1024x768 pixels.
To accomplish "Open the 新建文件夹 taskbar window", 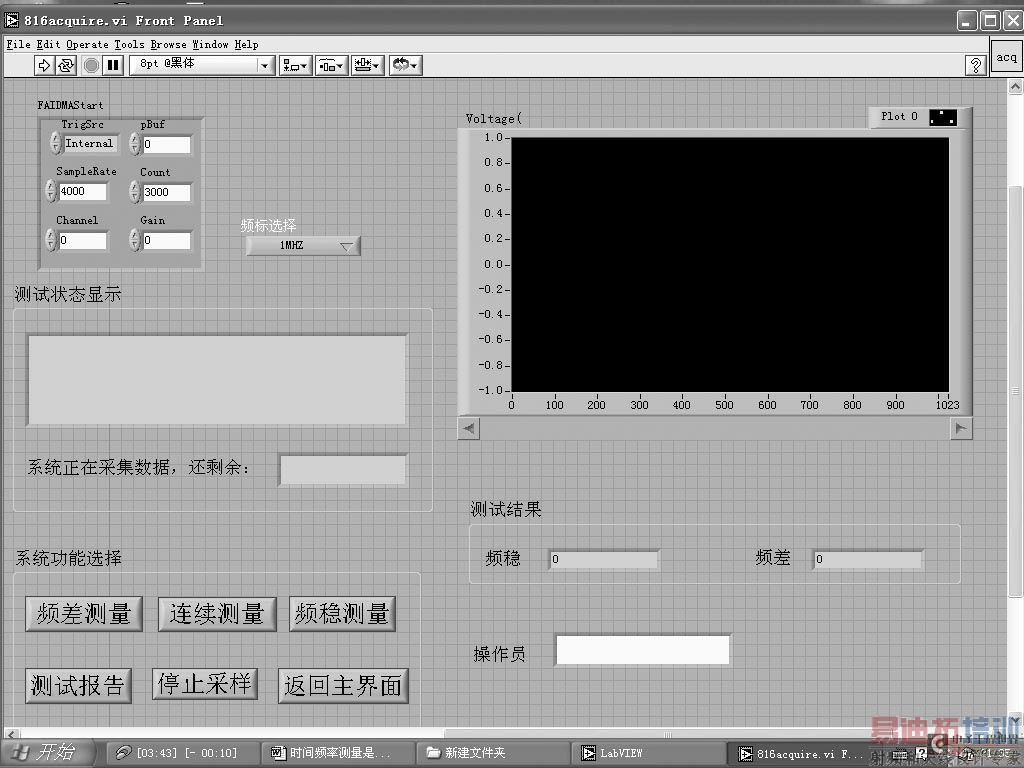I will [x=492, y=753].
